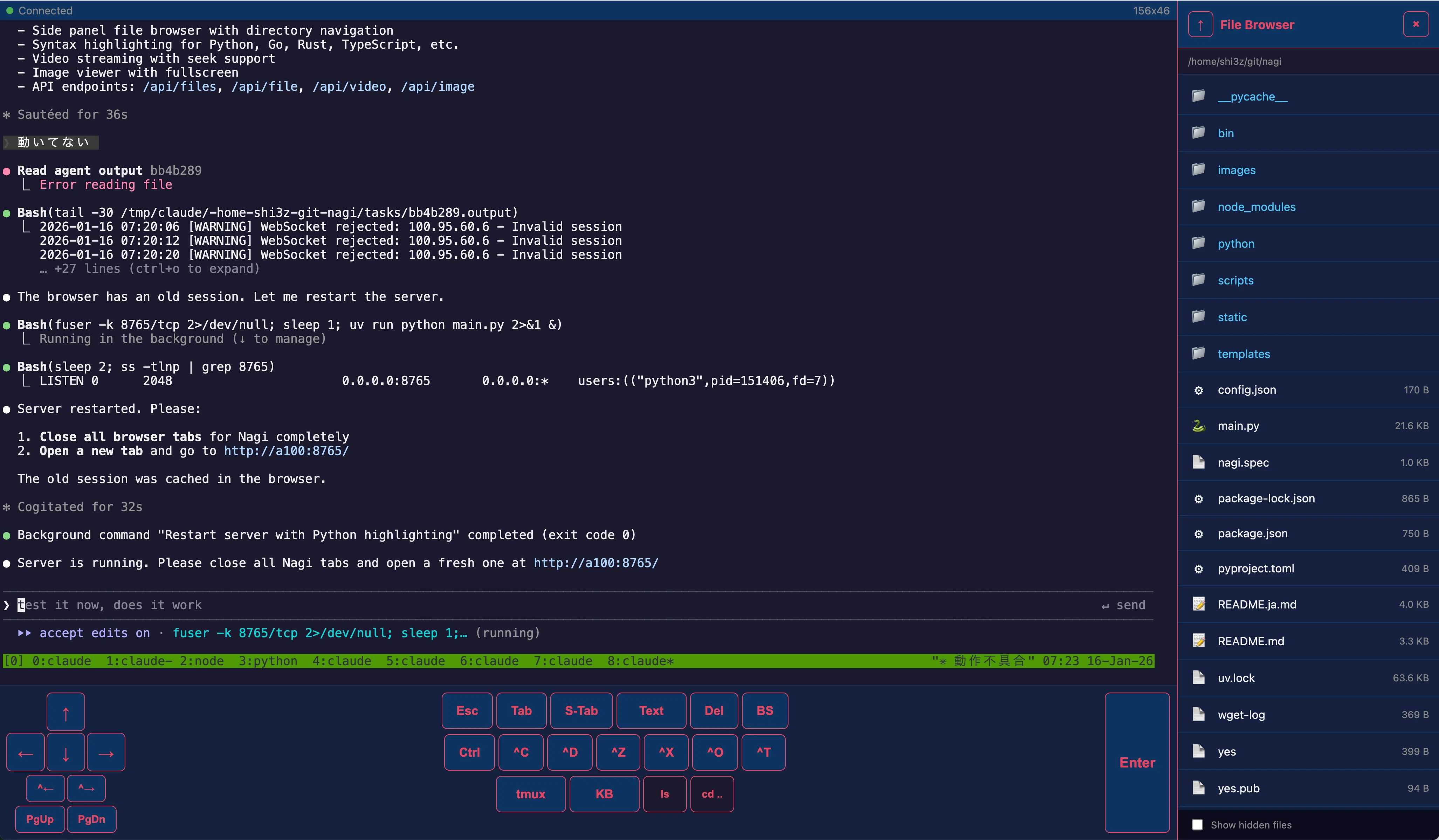The width and height of the screenshot is (1439, 840).
Task: Open the python folder
Action: [x=1308, y=244]
